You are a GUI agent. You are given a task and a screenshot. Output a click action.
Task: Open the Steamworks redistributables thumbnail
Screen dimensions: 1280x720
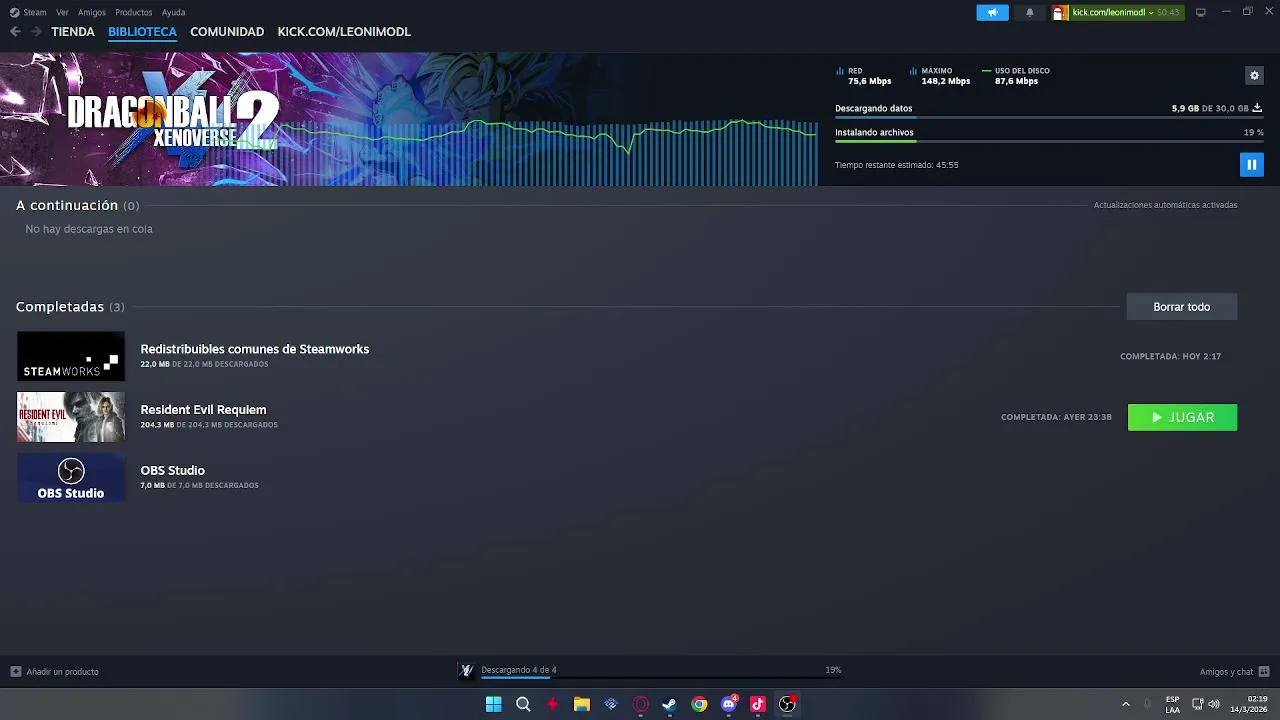pos(71,356)
